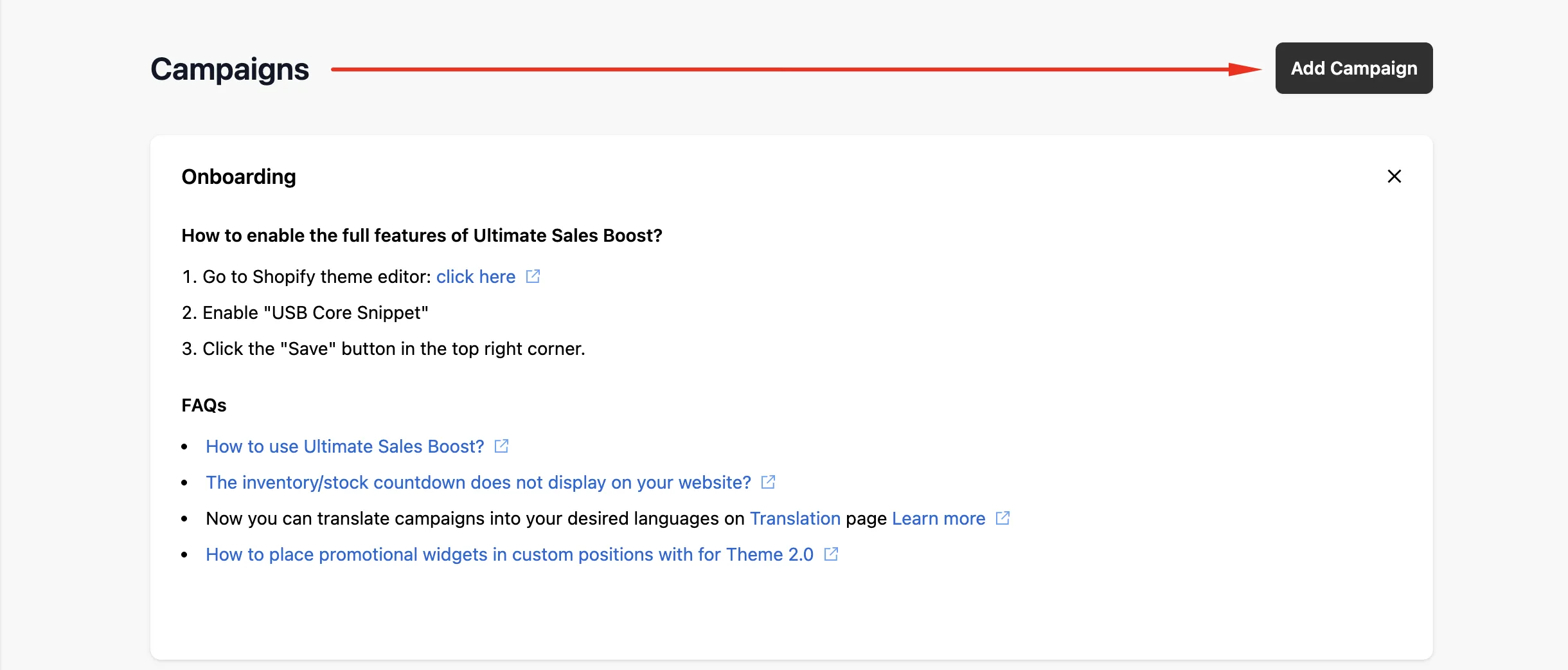The width and height of the screenshot is (1568, 670).
Task: Open Theme 2.0 promotional widgets link
Action: (x=510, y=554)
